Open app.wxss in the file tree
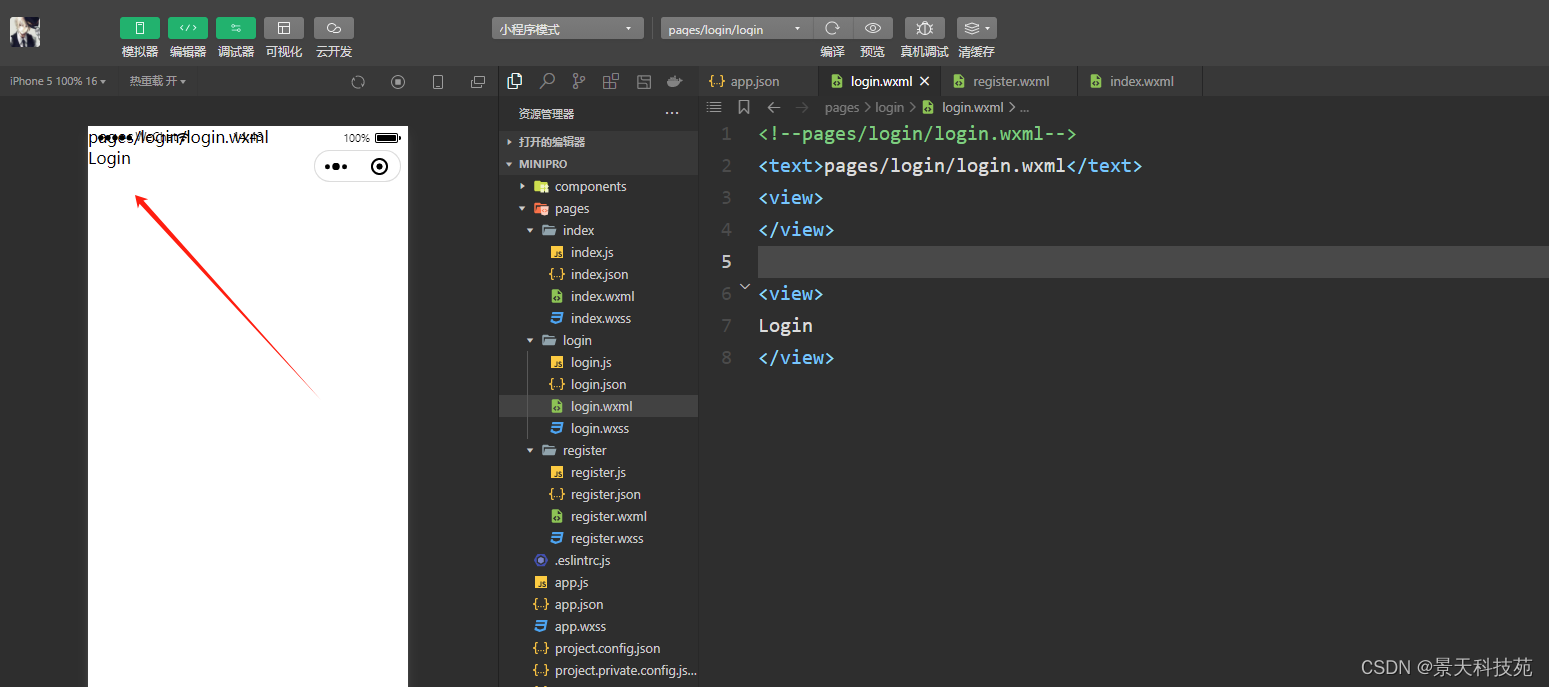This screenshot has width=1549, height=687. point(598,626)
